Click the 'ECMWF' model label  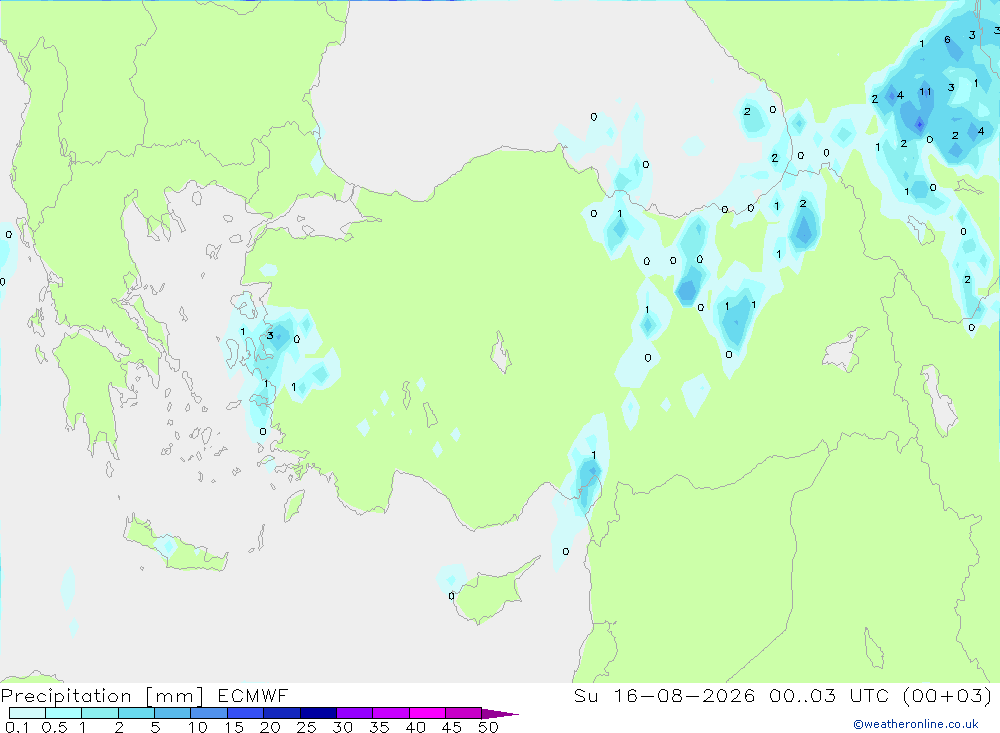pos(253,695)
